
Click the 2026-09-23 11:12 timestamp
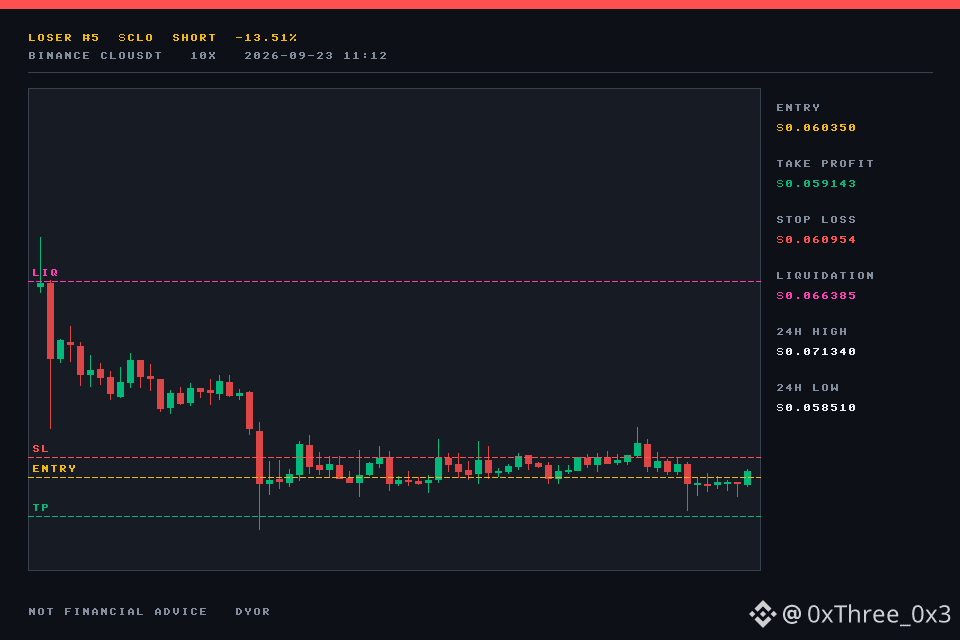316,56
